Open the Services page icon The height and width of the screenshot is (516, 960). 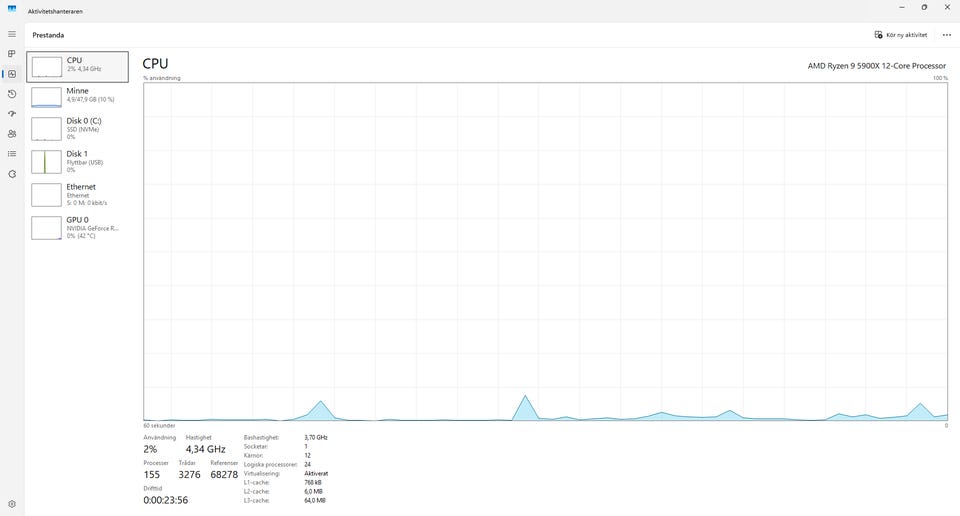(12, 174)
